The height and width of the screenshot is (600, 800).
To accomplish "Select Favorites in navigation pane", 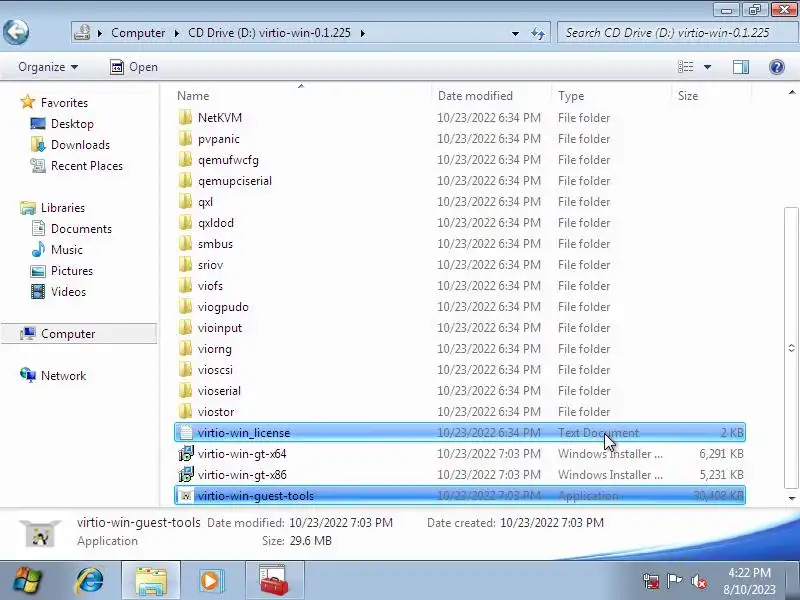I will pos(54,103).
